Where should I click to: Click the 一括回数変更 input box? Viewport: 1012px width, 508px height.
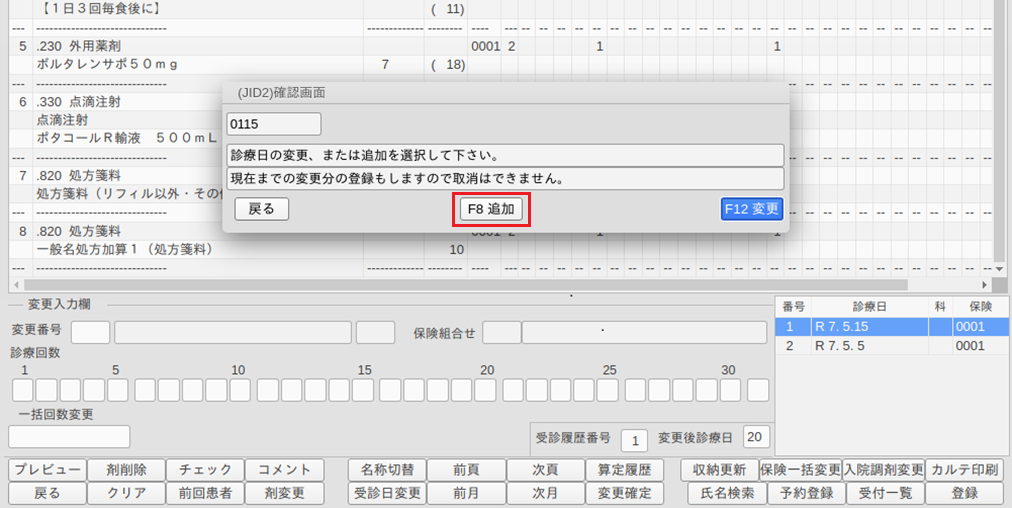[x=69, y=437]
